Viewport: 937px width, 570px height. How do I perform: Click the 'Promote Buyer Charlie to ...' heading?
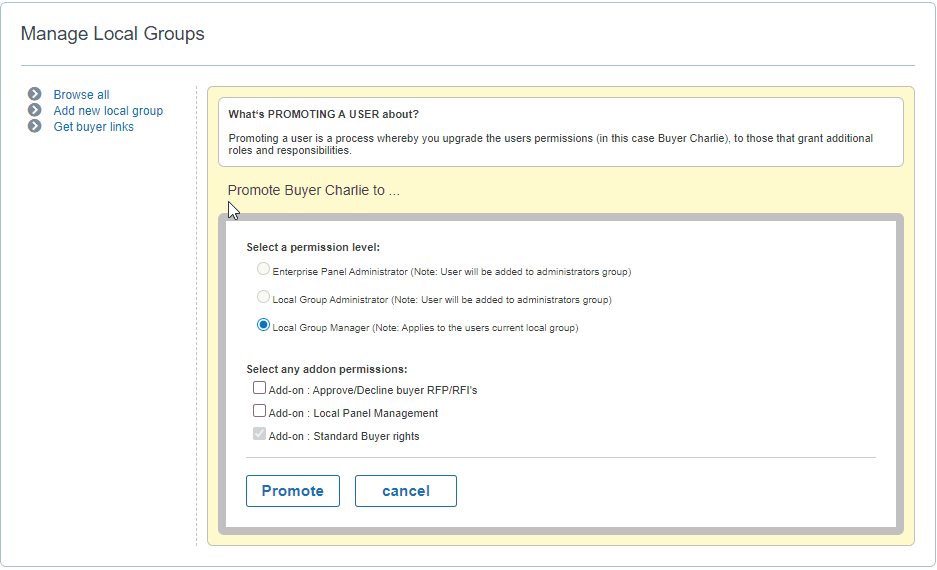coord(314,191)
